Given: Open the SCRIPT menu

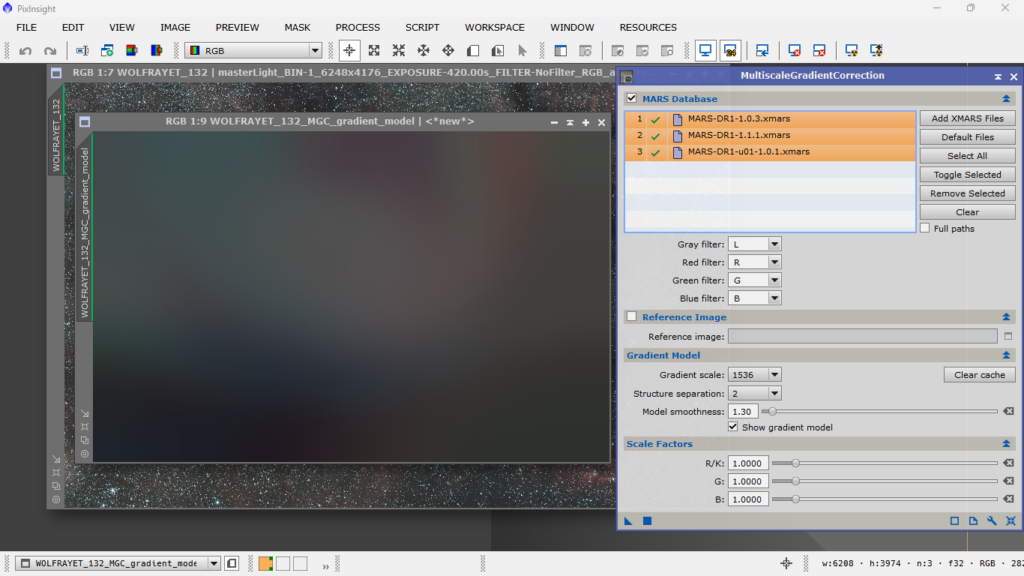Looking at the screenshot, I should click(422, 27).
